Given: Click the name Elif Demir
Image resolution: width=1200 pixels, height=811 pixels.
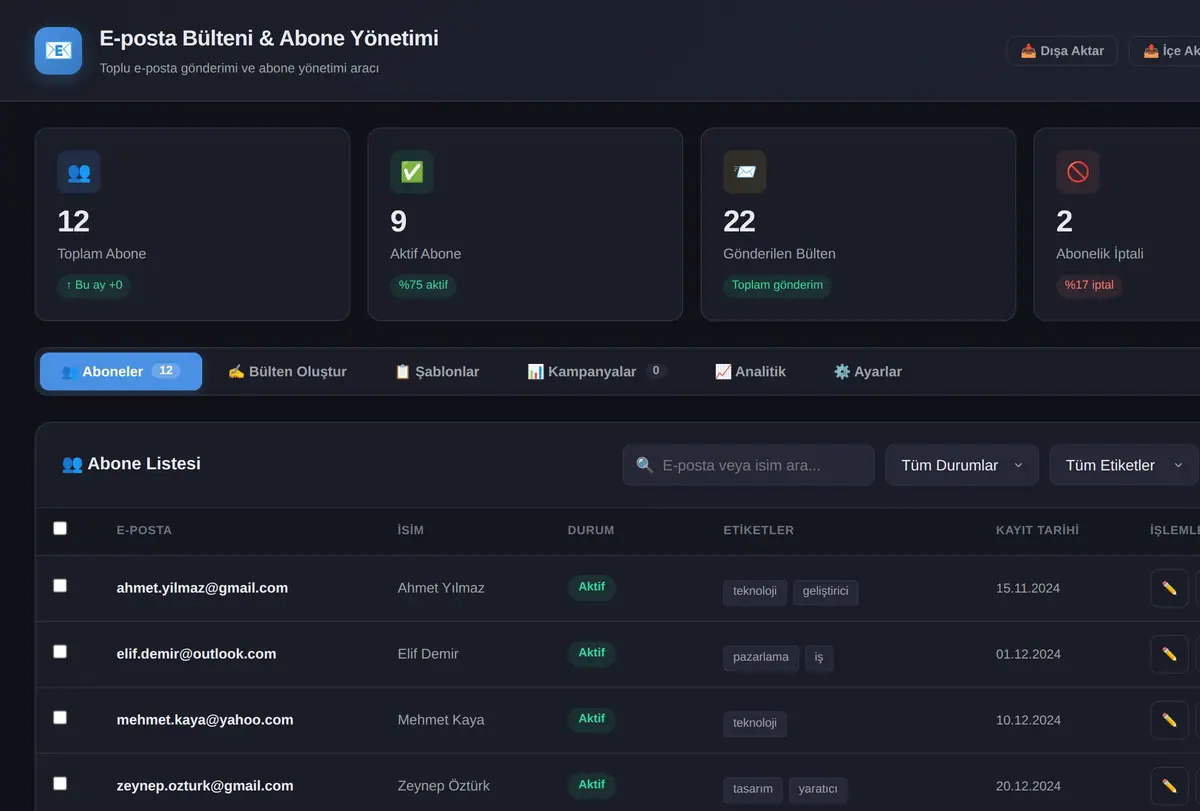Looking at the screenshot, I should click(428, 654).
